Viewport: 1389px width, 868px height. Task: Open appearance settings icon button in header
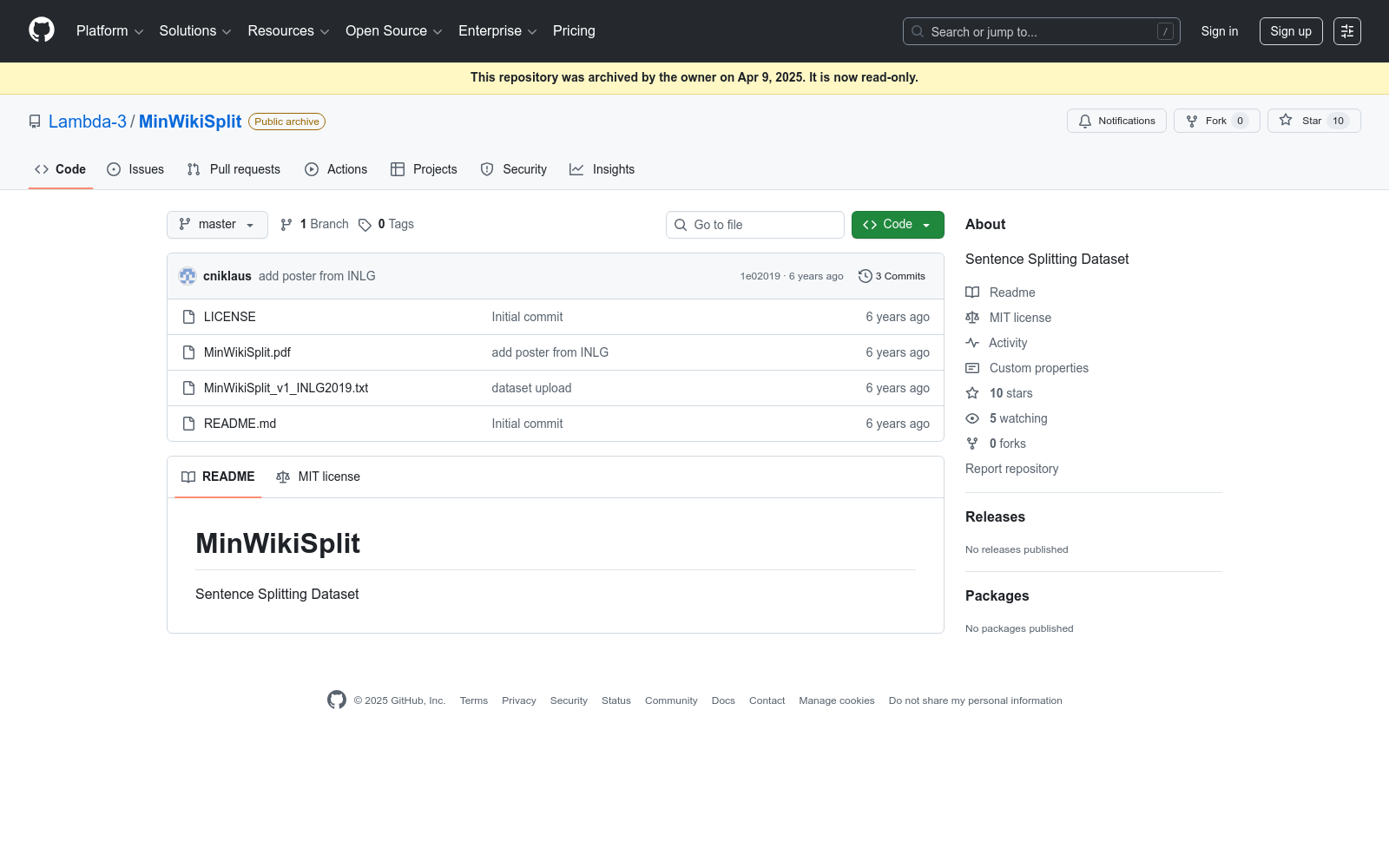tap(1347, 31)
